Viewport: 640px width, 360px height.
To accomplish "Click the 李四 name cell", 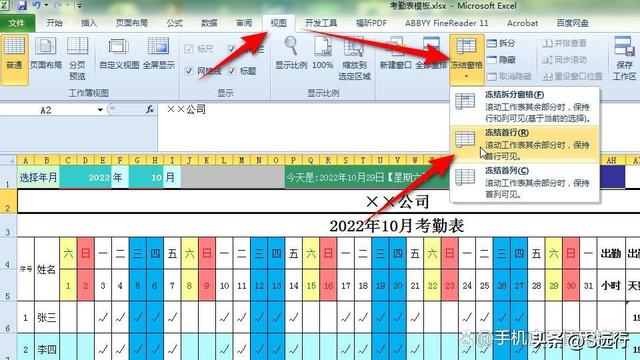I will 47,349.
